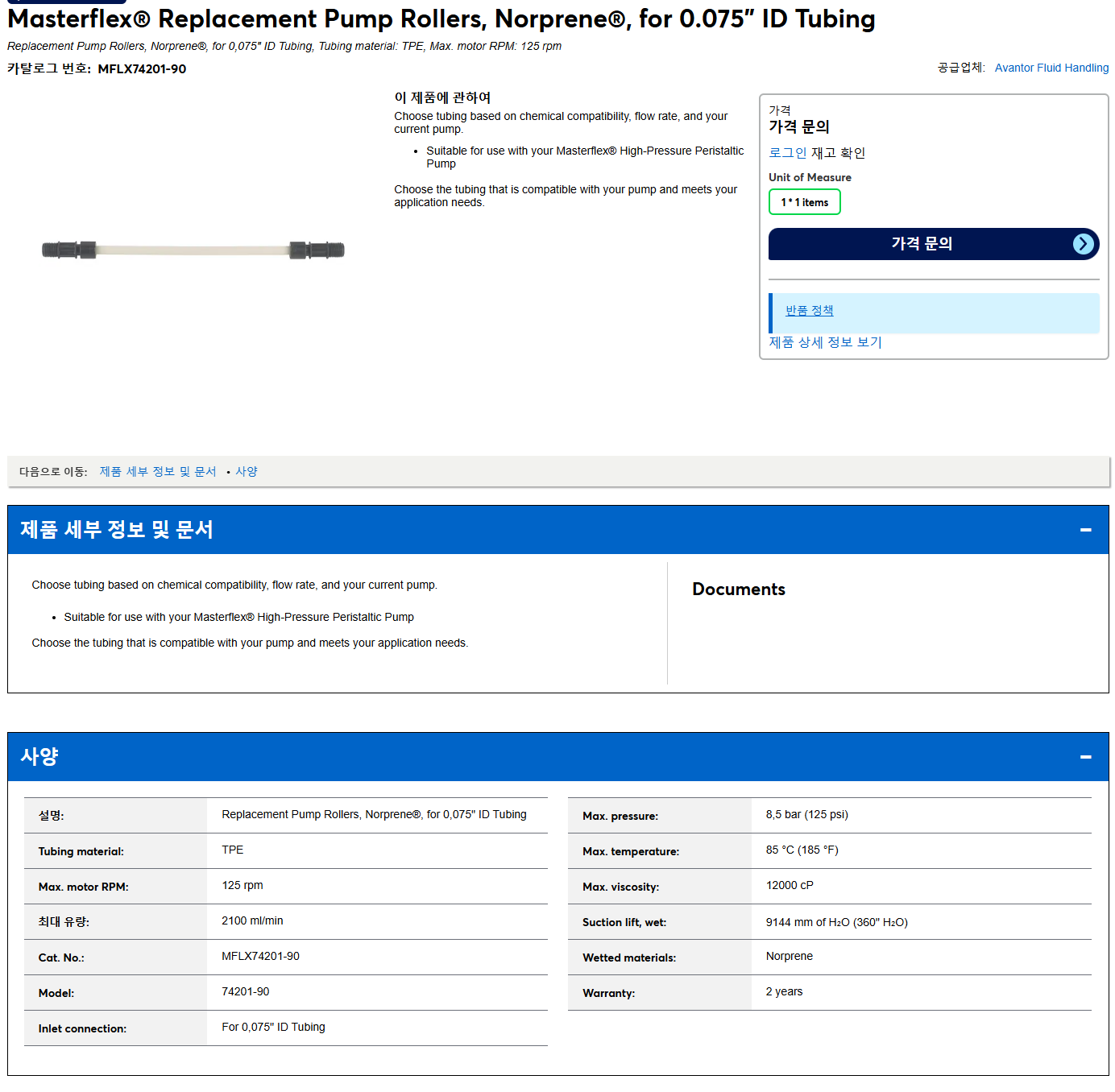The image size is (1115, 1092).
Task: Click the Documents heading
Action: pos(738,589)
